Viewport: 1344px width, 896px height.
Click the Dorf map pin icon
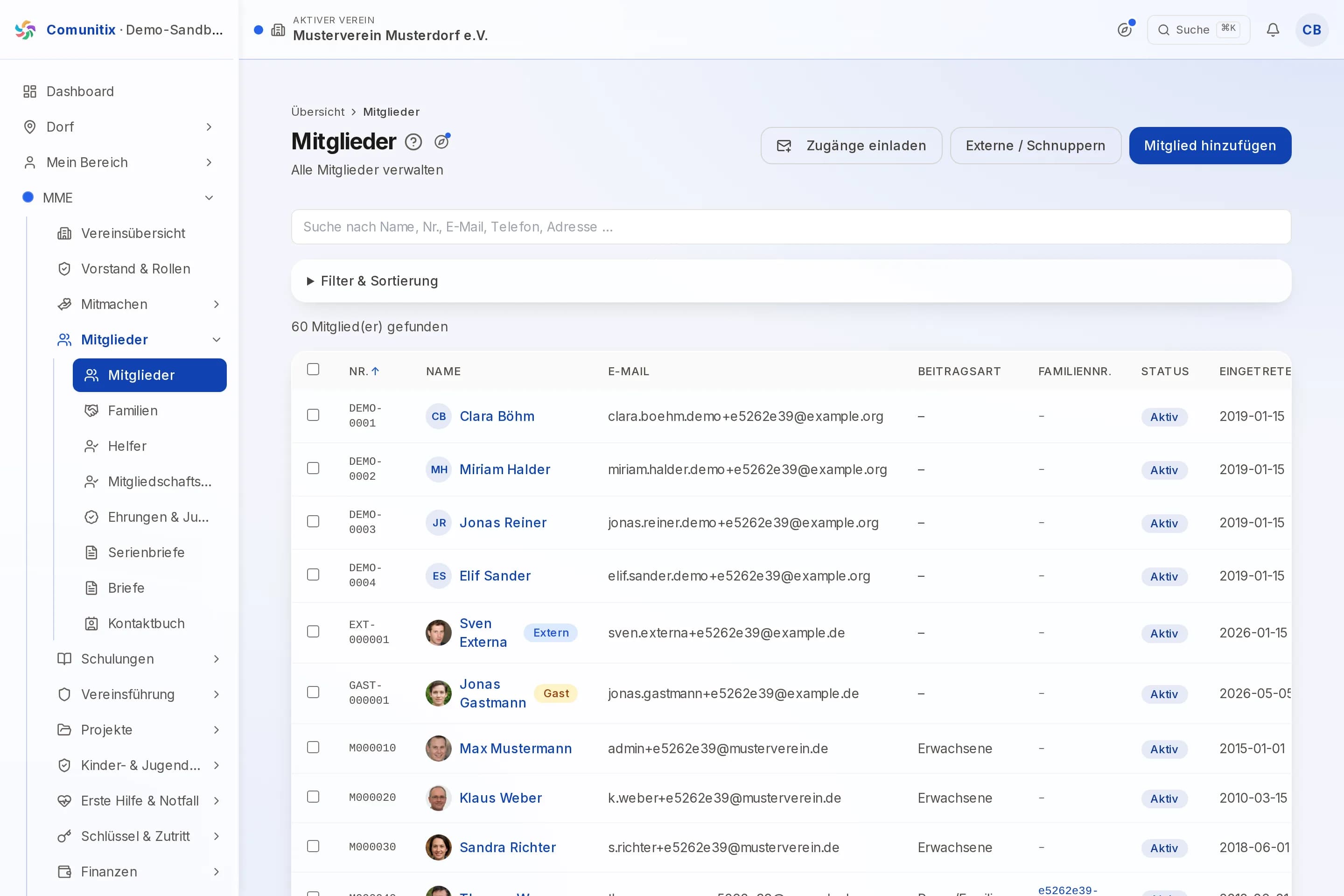pos(30,127)
